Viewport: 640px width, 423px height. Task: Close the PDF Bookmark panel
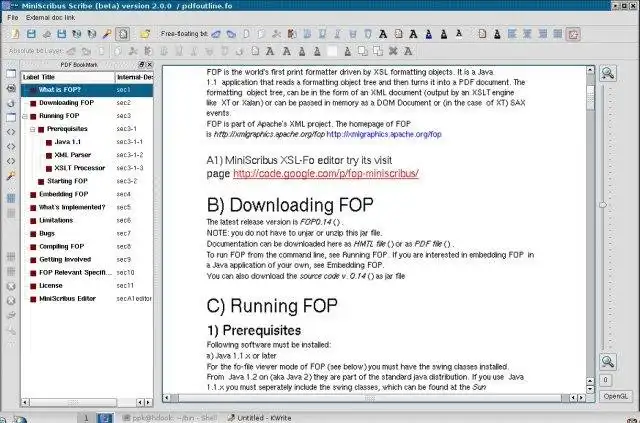click(x=149, y=65)
